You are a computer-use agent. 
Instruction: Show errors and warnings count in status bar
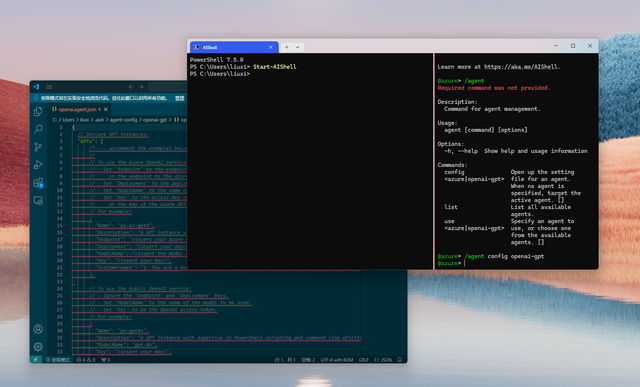tap(86, 360)
